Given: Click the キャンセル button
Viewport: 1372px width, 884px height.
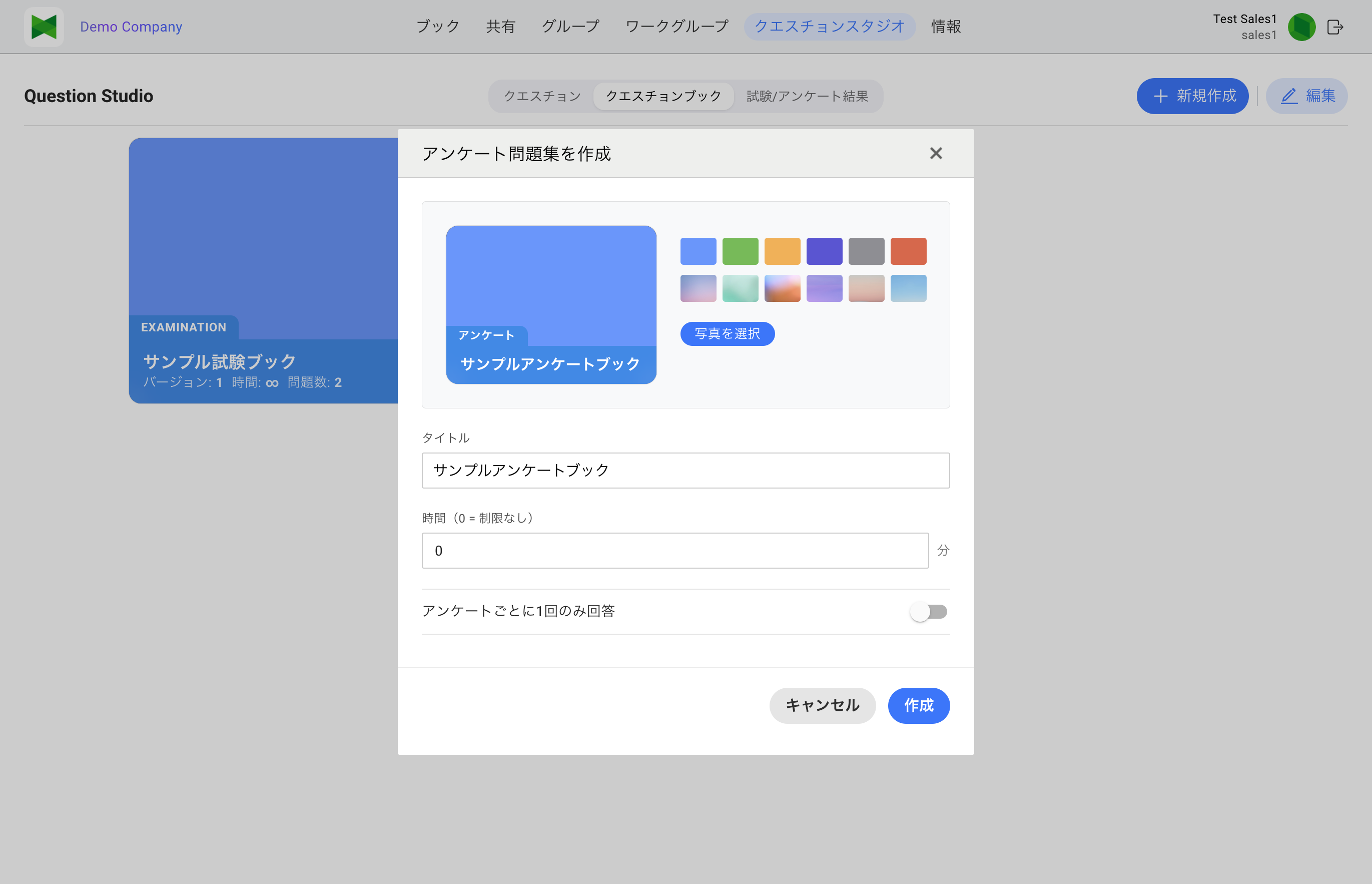Looking at the screenshot, I should [822, 705].
